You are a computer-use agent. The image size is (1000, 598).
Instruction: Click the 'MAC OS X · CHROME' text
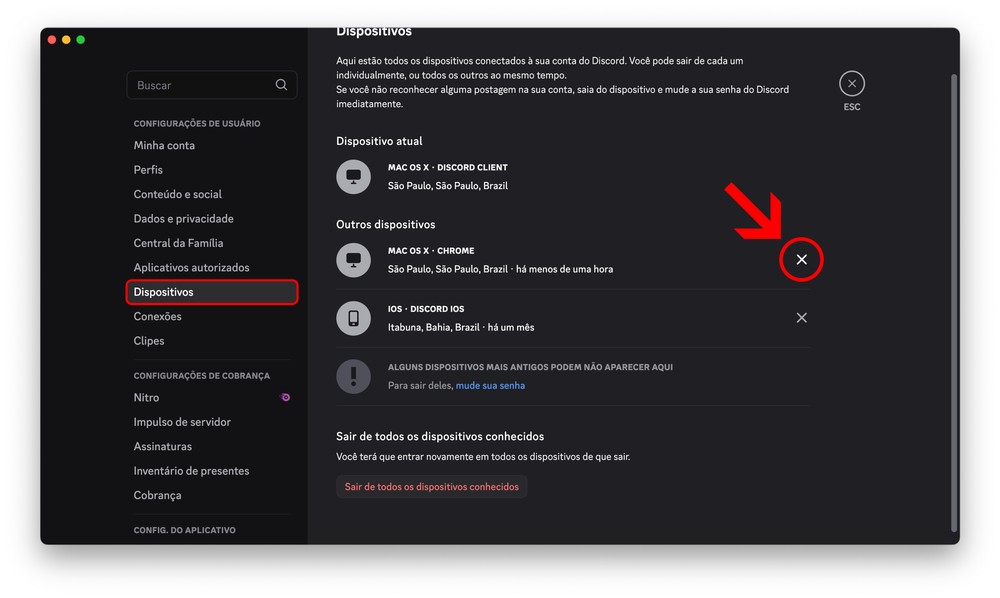431,251
